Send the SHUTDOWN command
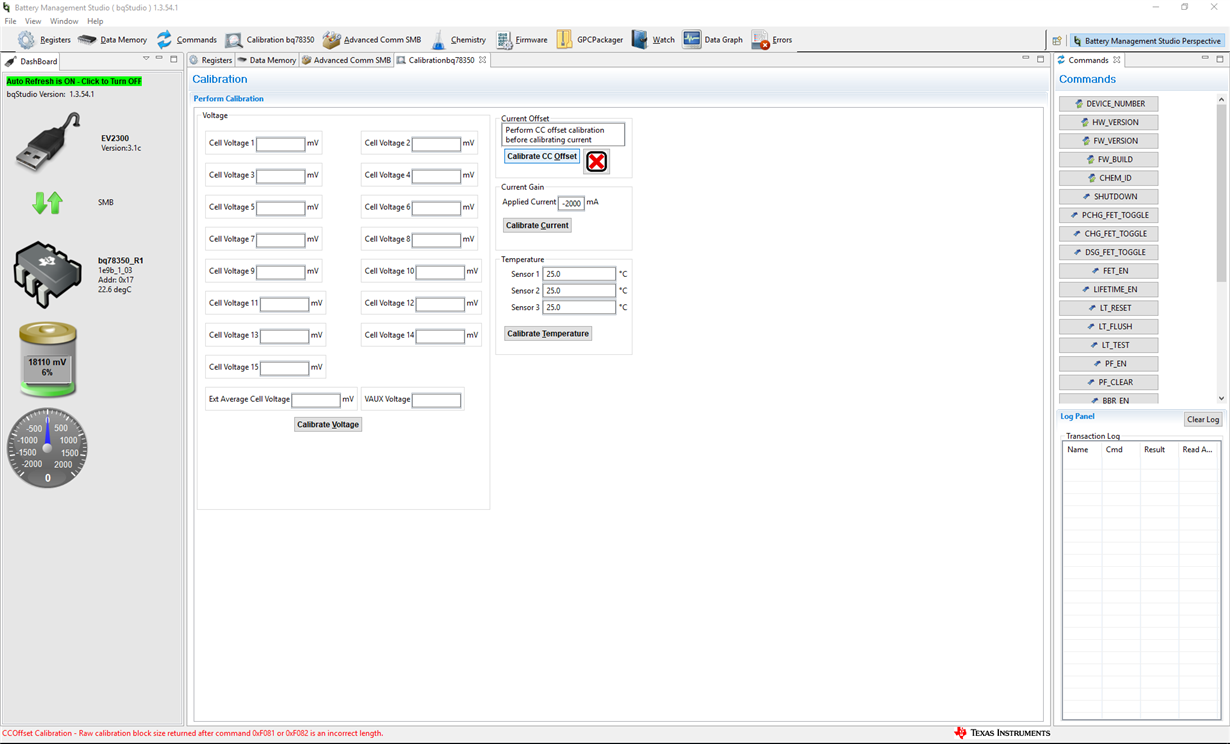Viewport: 1230px width, 744px height. [x=1109, y=196]
